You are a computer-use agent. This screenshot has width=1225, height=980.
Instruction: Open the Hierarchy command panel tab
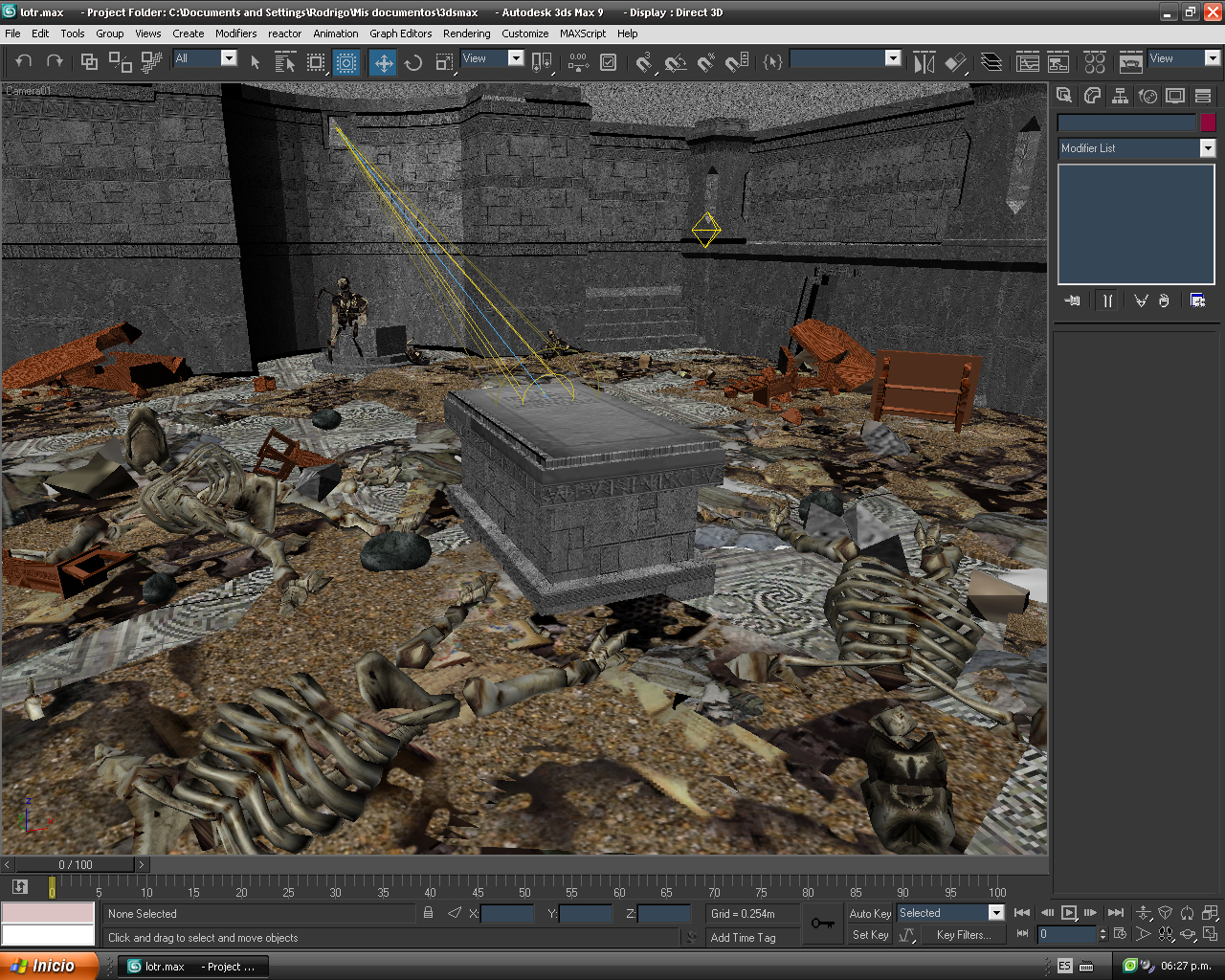[x=1120, y=96]
